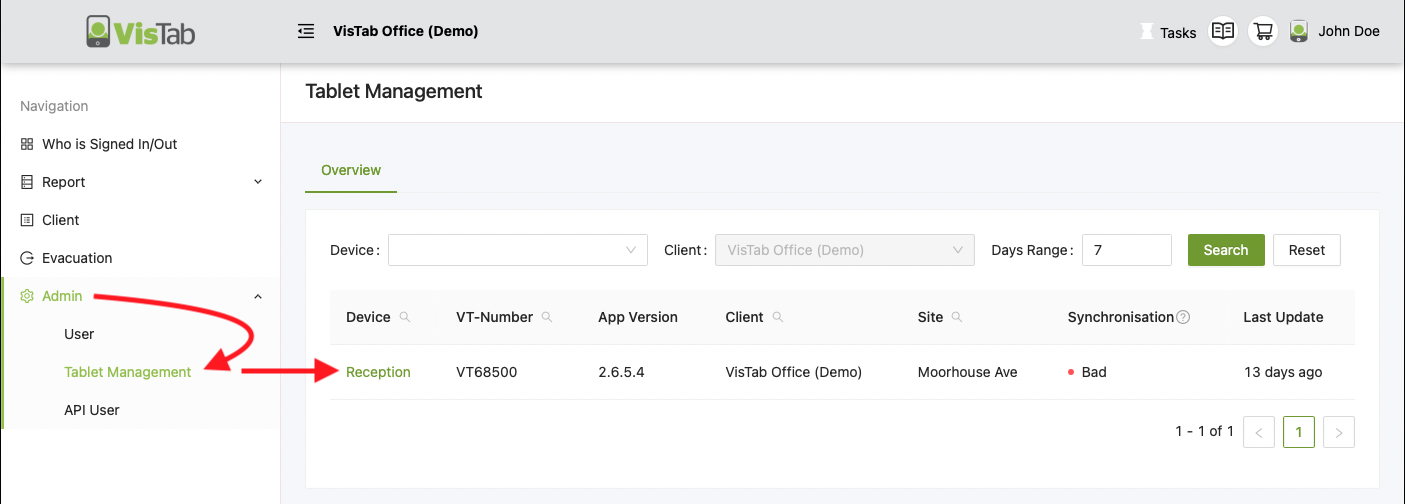Expand the Report navigation submenu
The image size is (1405, 504).
click(x=258, y=182)
